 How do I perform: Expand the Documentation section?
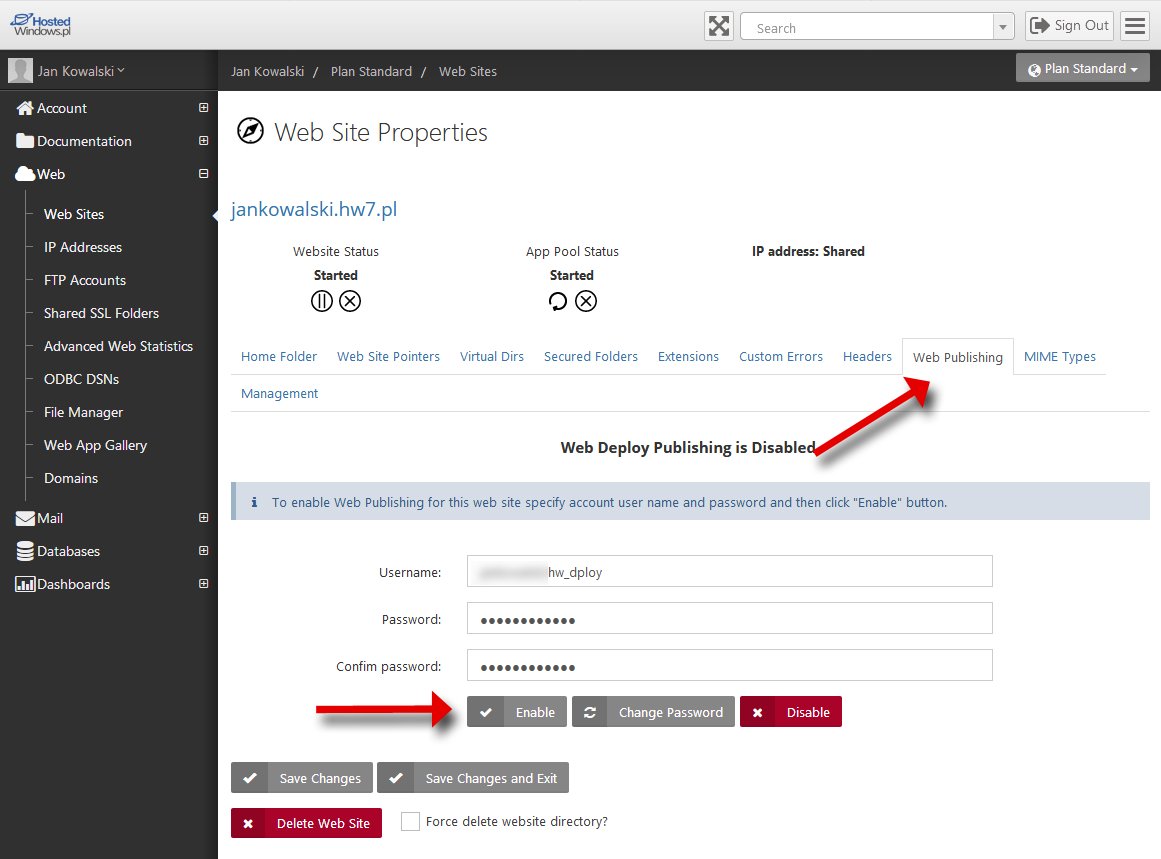coord(204,141)
